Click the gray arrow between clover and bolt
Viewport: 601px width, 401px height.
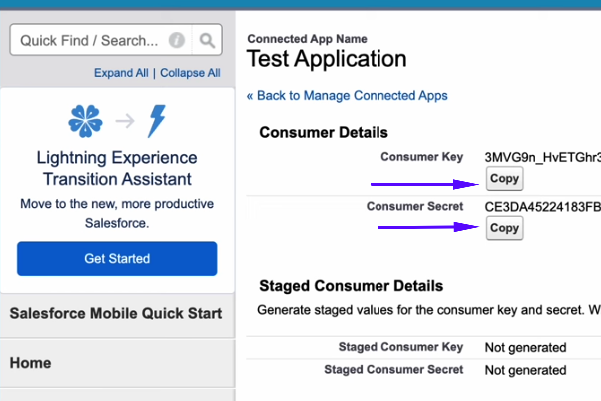(124, 122)
